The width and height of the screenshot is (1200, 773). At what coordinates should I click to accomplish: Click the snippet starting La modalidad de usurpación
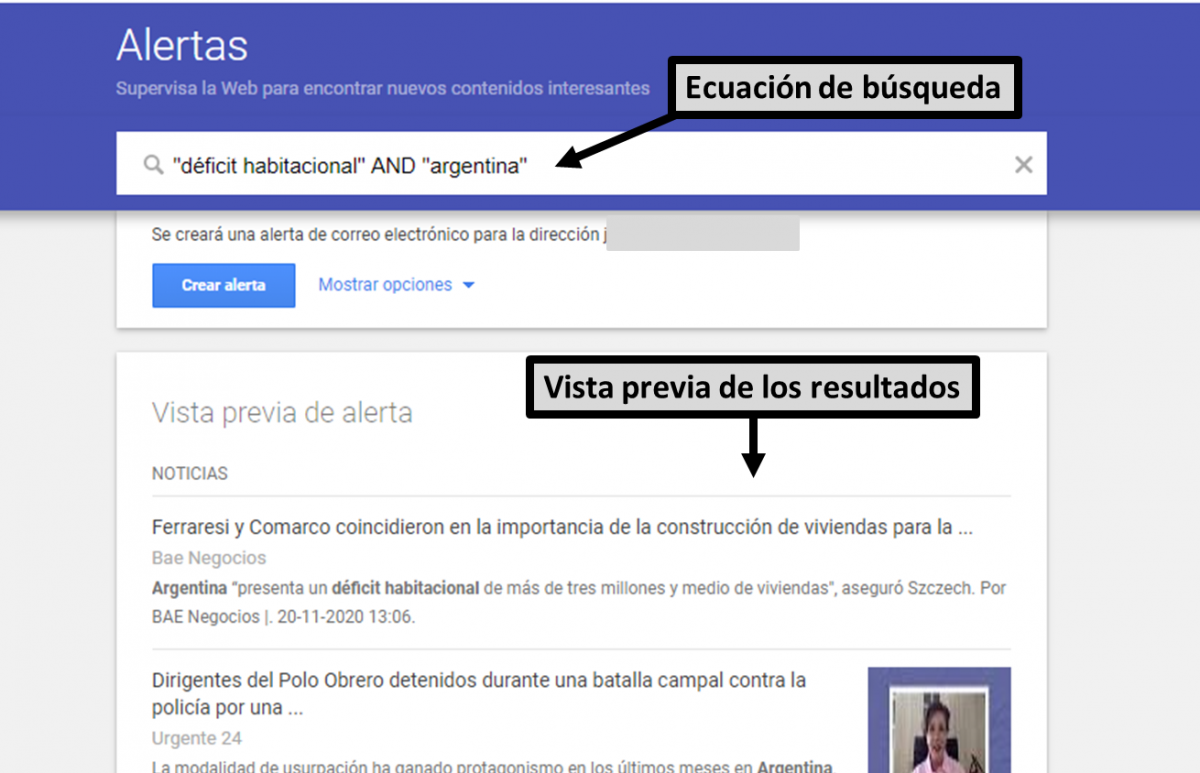(490, 766)
